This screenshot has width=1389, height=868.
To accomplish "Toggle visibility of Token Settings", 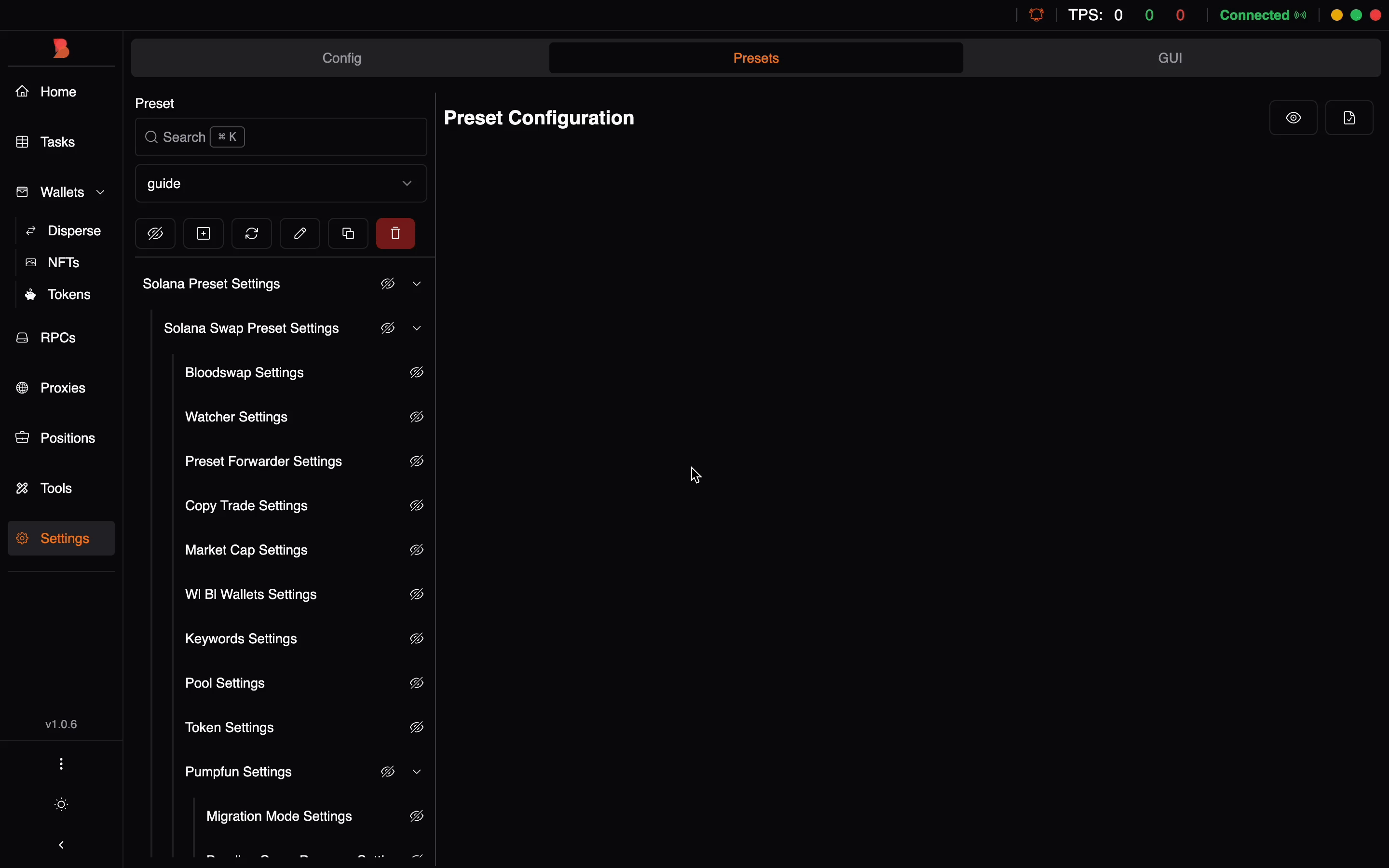I will coord(417,728).
